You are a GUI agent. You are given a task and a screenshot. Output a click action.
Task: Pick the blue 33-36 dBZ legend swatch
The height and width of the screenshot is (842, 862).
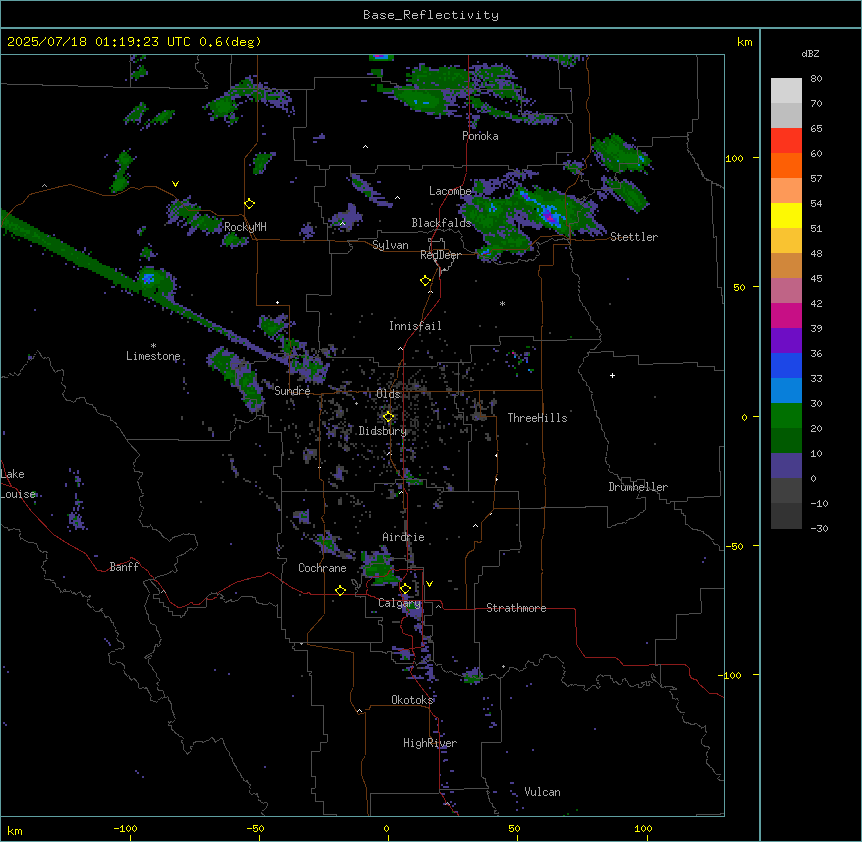coord(786,366)
